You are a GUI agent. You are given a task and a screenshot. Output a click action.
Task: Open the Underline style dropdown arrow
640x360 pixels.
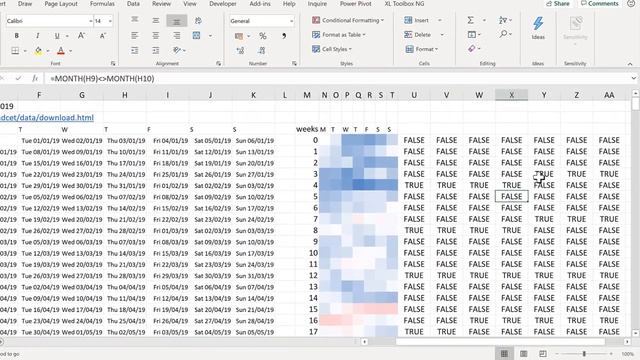point(67,36)
